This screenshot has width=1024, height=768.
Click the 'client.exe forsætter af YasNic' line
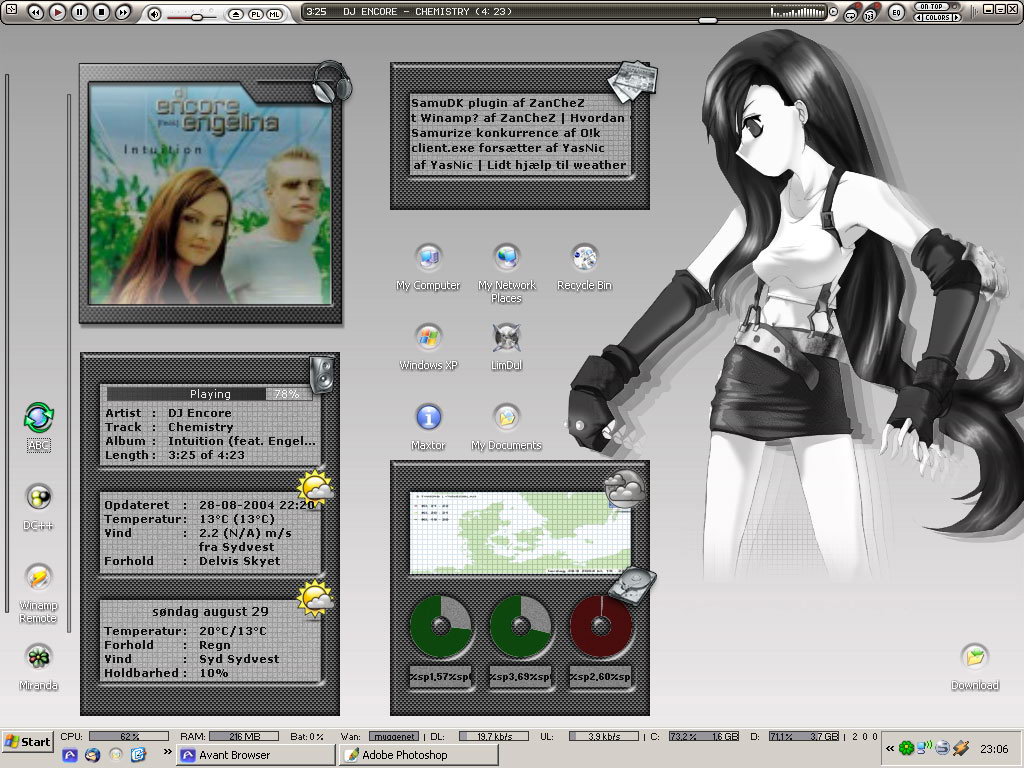[507, 148]
